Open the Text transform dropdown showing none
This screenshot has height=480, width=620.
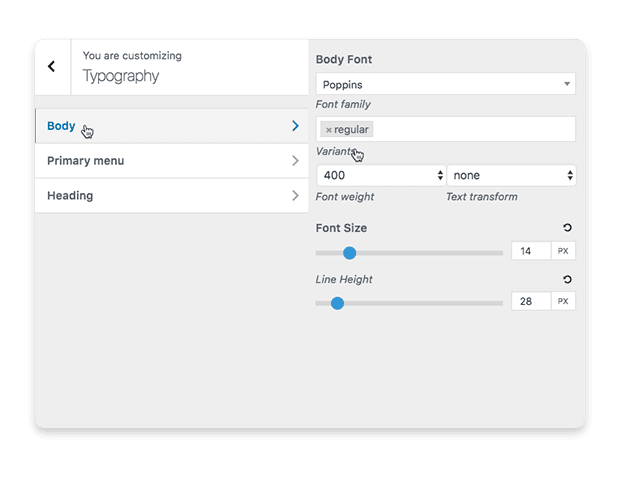click(511, 175)
